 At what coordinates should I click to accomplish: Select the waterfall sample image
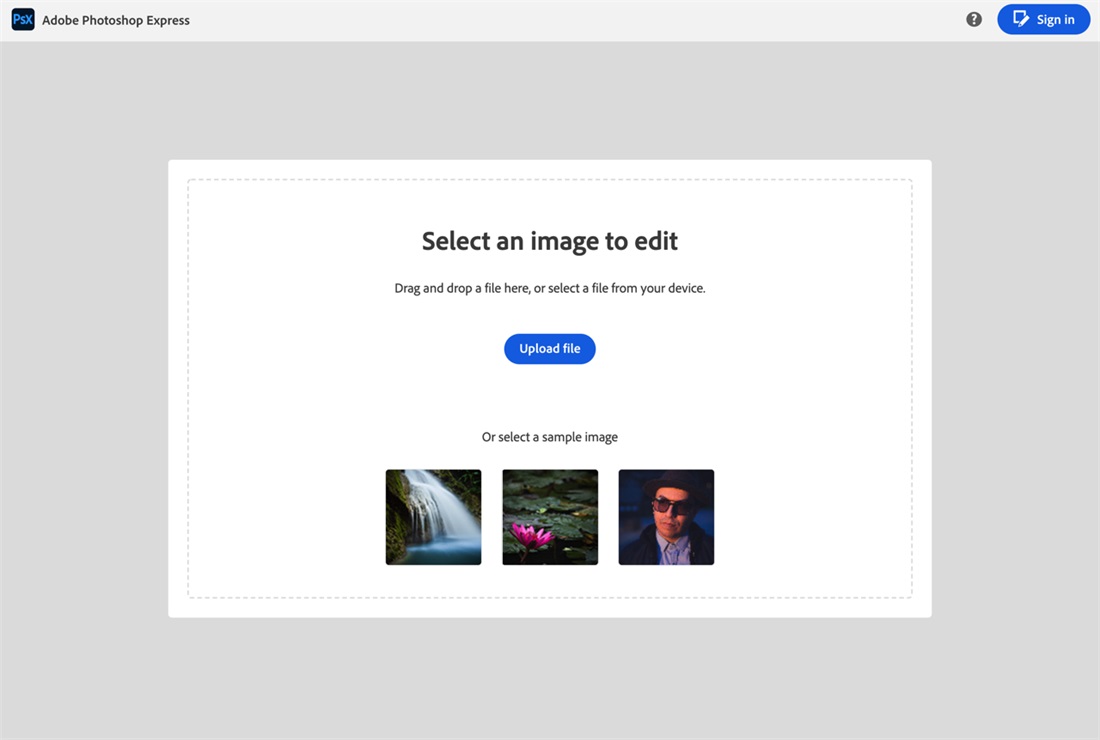click(x=433, y=517)
